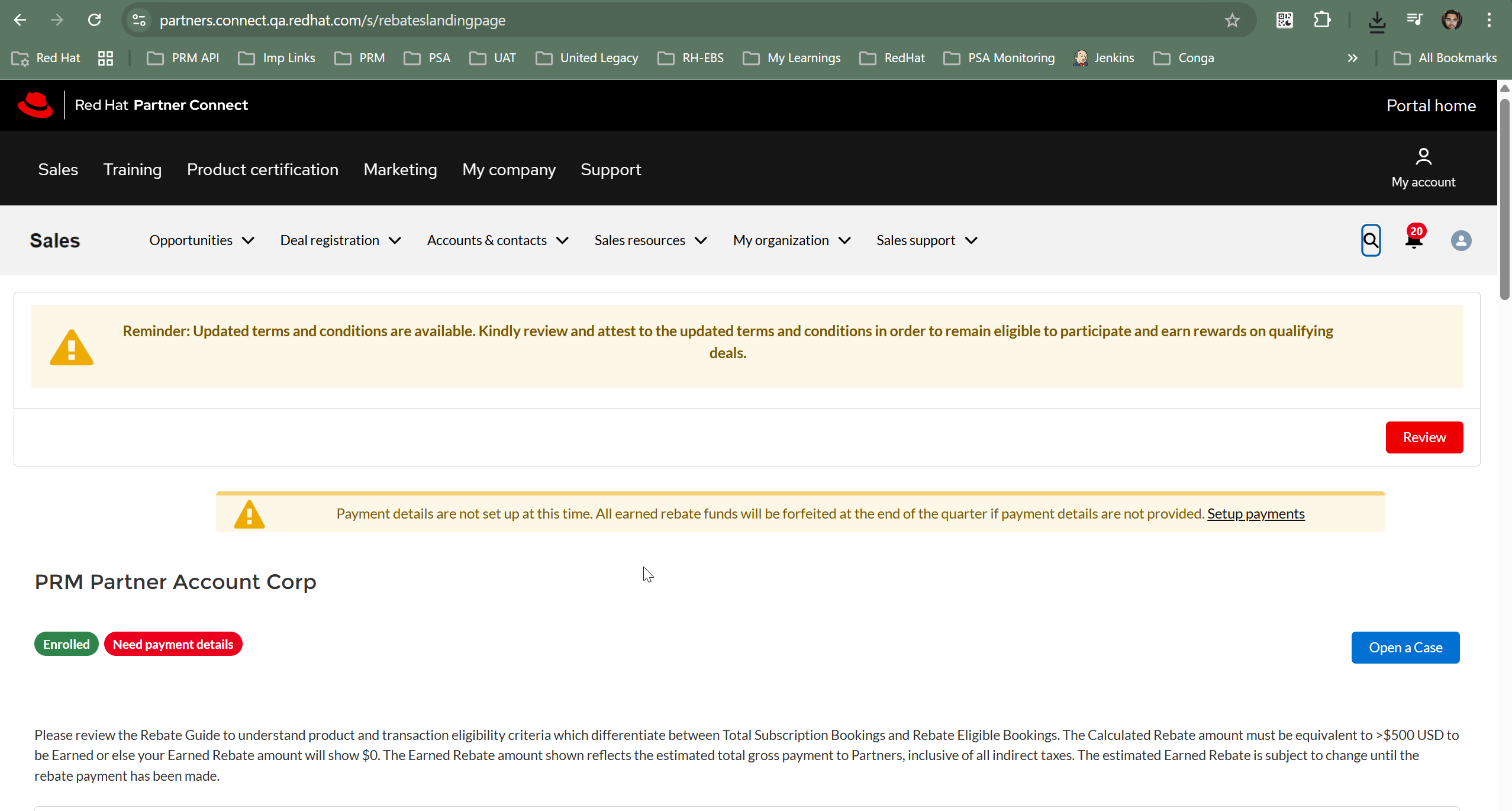The height and width of the screenshot is (811, 1512).
Task: Go to the Training tab
Action: (x=132, y=169)
